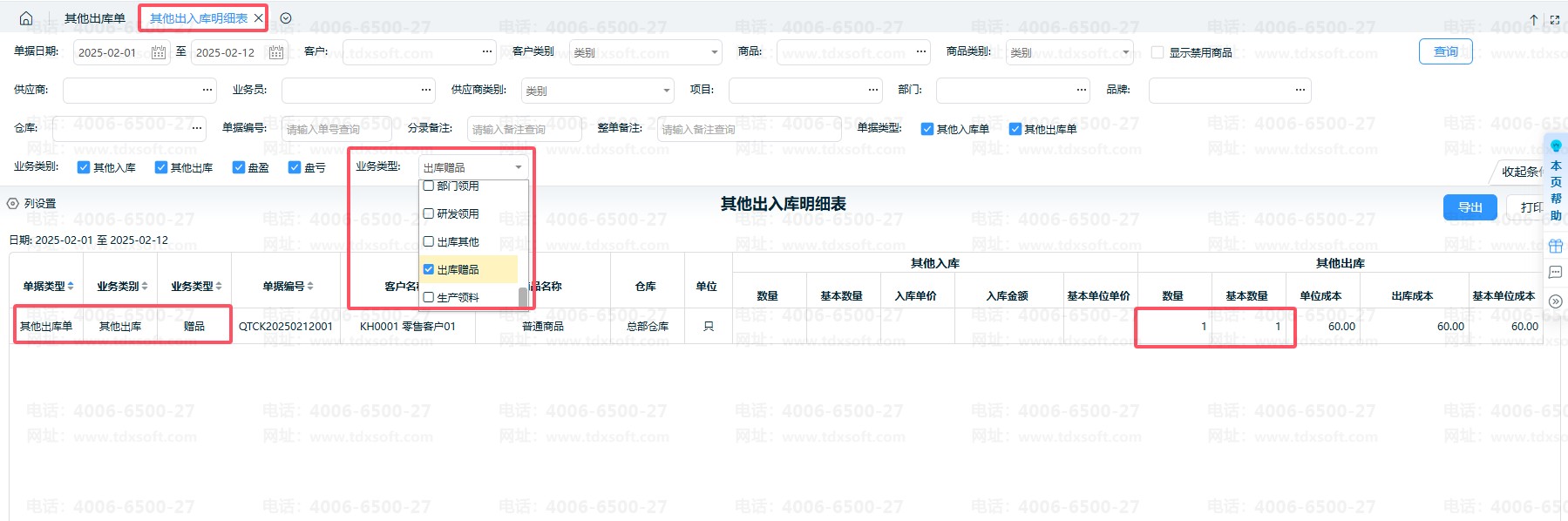Image resolution: width=1568 pixels, height=521 pixels.
Task: Open the start date calendar picker
Action: (159, 52)
